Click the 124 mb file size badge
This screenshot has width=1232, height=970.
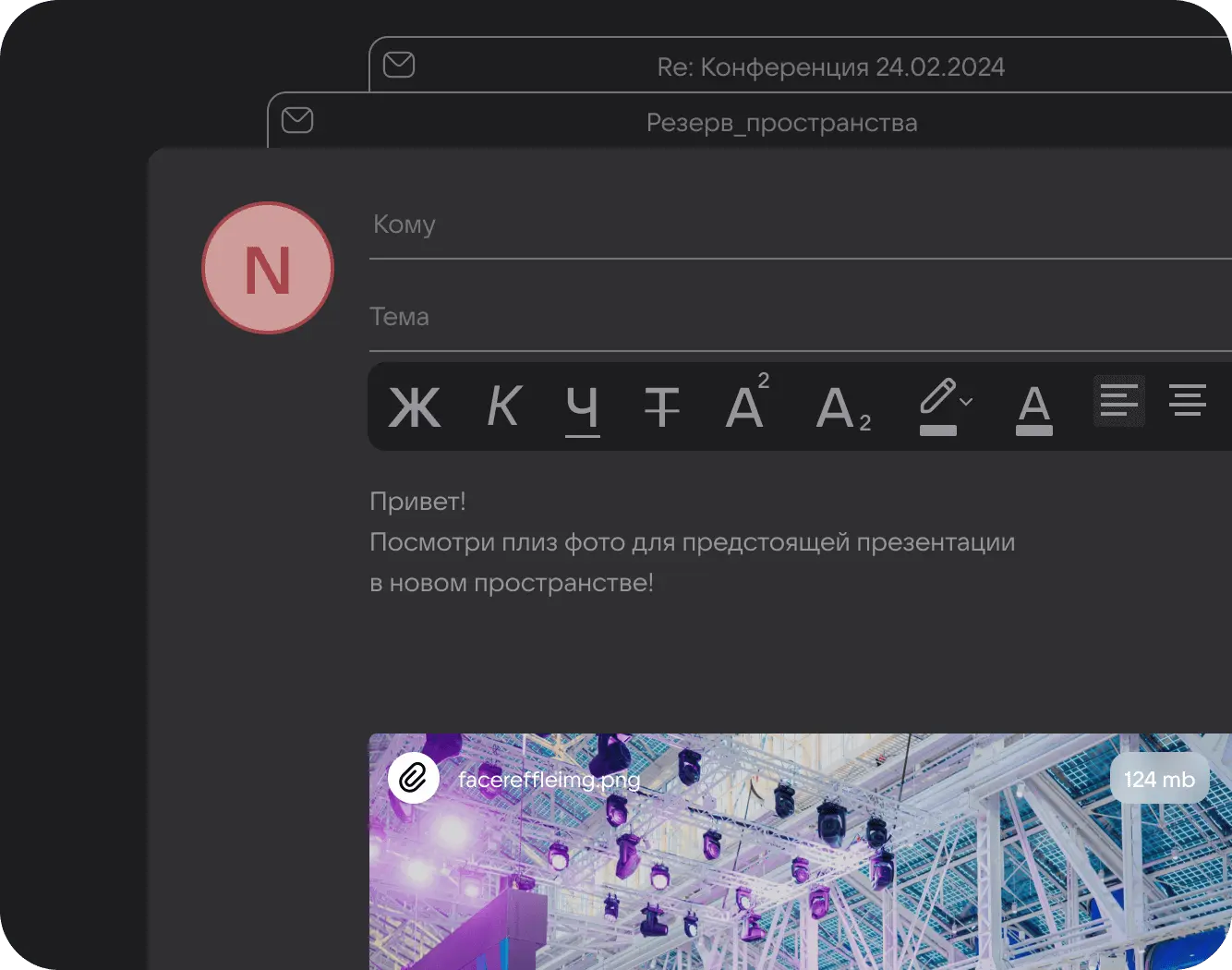coord(1159,779)
